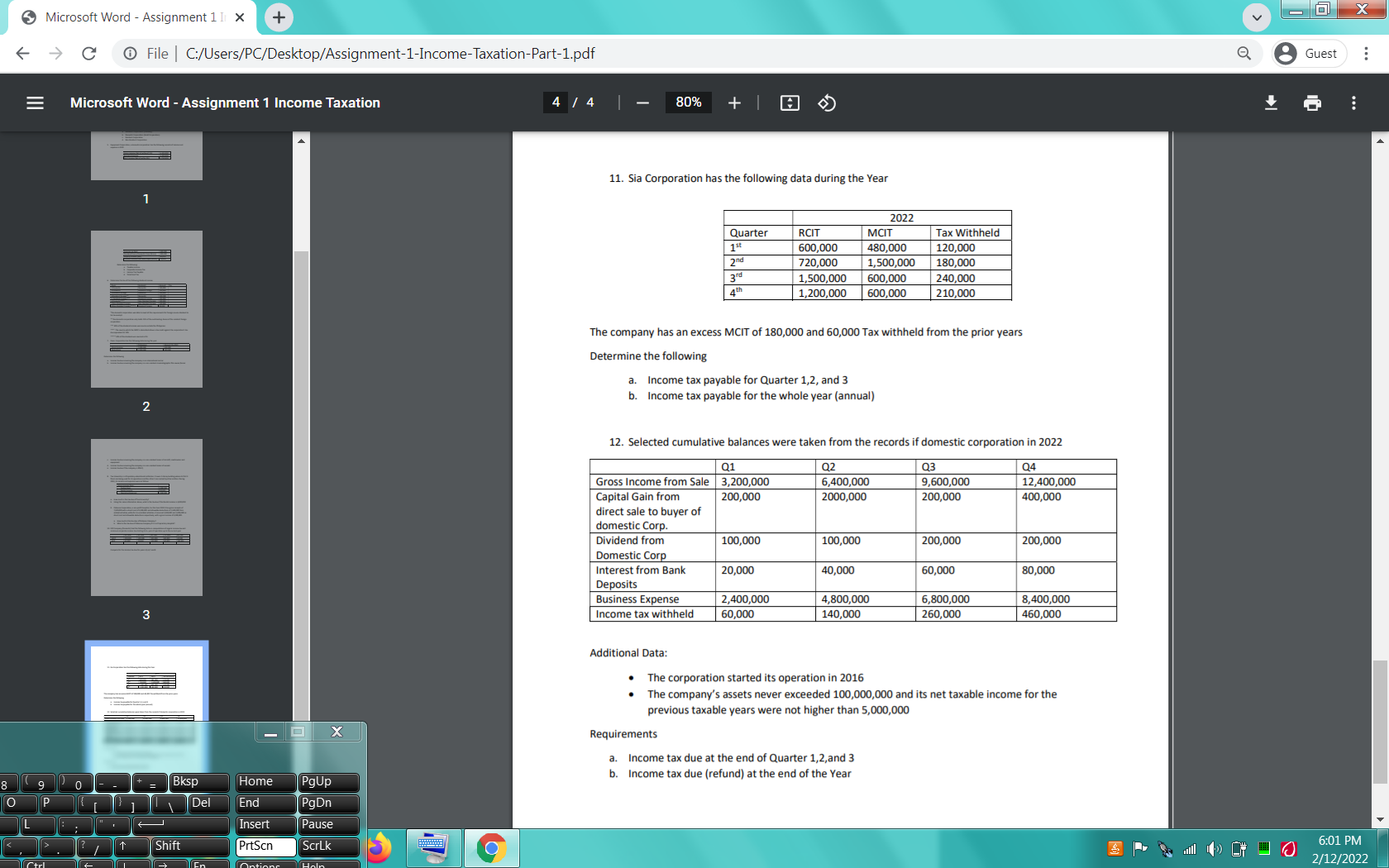This screenshot has height=868, width=1389.
Task: Click the Guest profile button
Action: point(1309,53)
